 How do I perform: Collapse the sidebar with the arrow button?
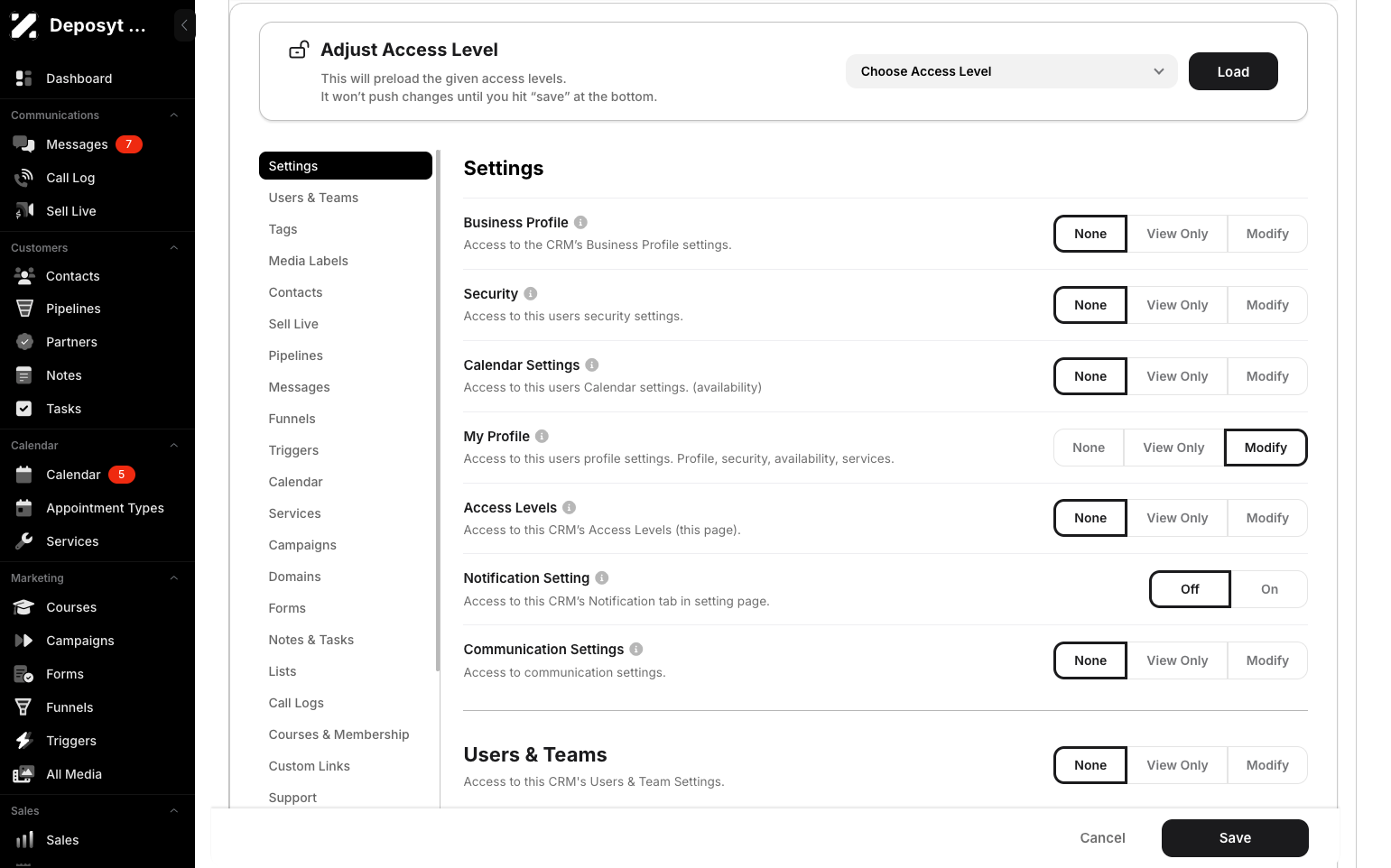pyautogui.click(x=184, y=25)
